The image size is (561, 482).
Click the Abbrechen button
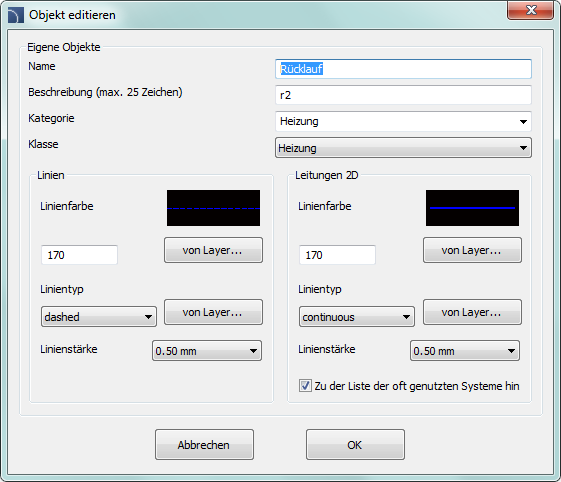204,444
